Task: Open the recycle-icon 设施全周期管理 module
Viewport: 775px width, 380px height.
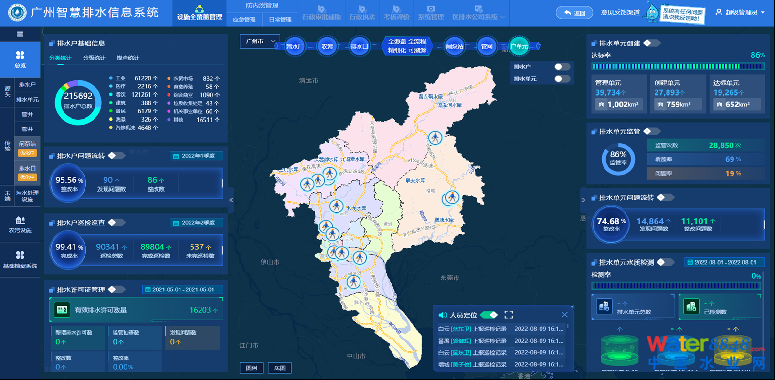Action: click(x=200, y=13)
